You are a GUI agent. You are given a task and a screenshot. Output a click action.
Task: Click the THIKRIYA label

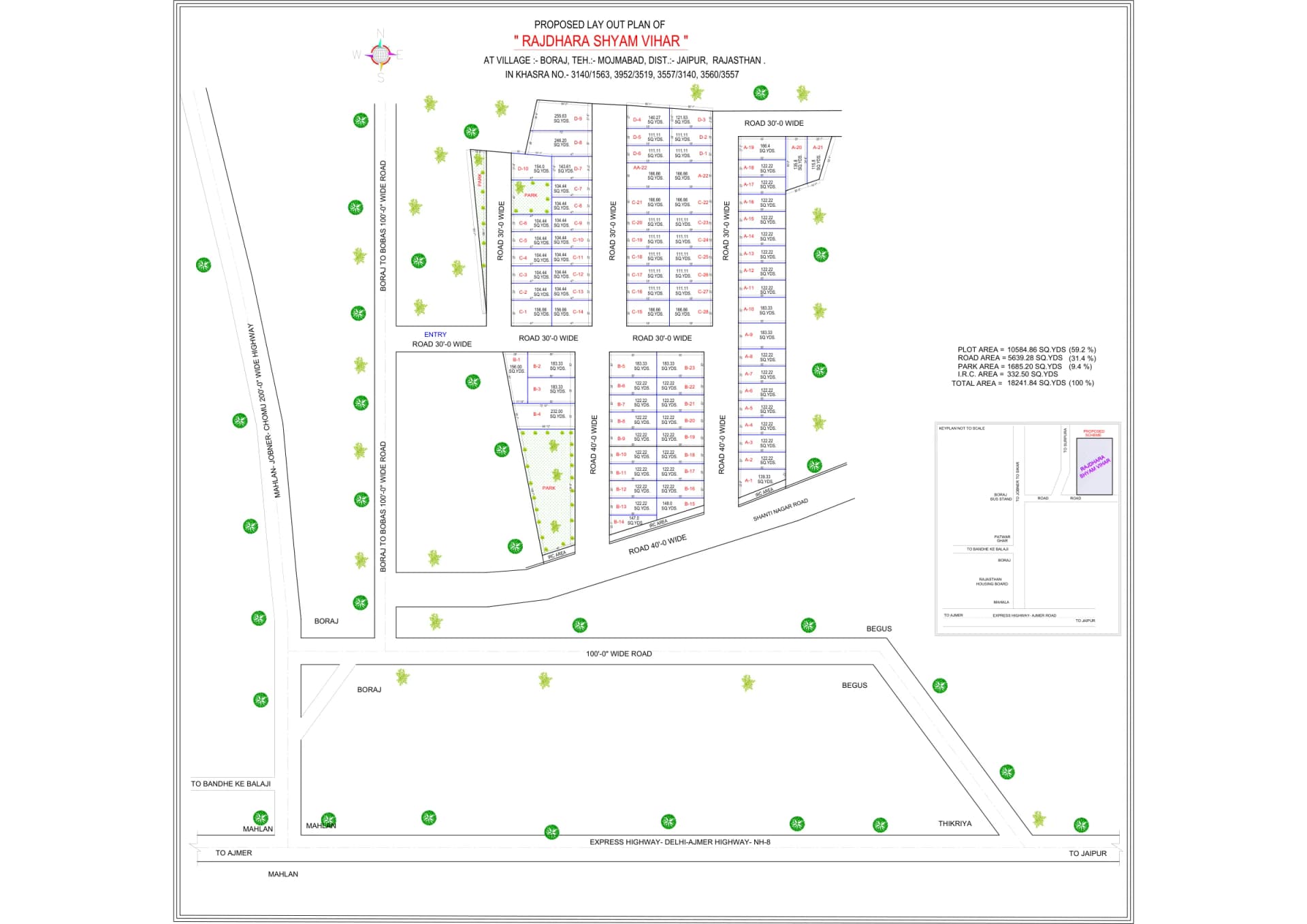(955, 824)
